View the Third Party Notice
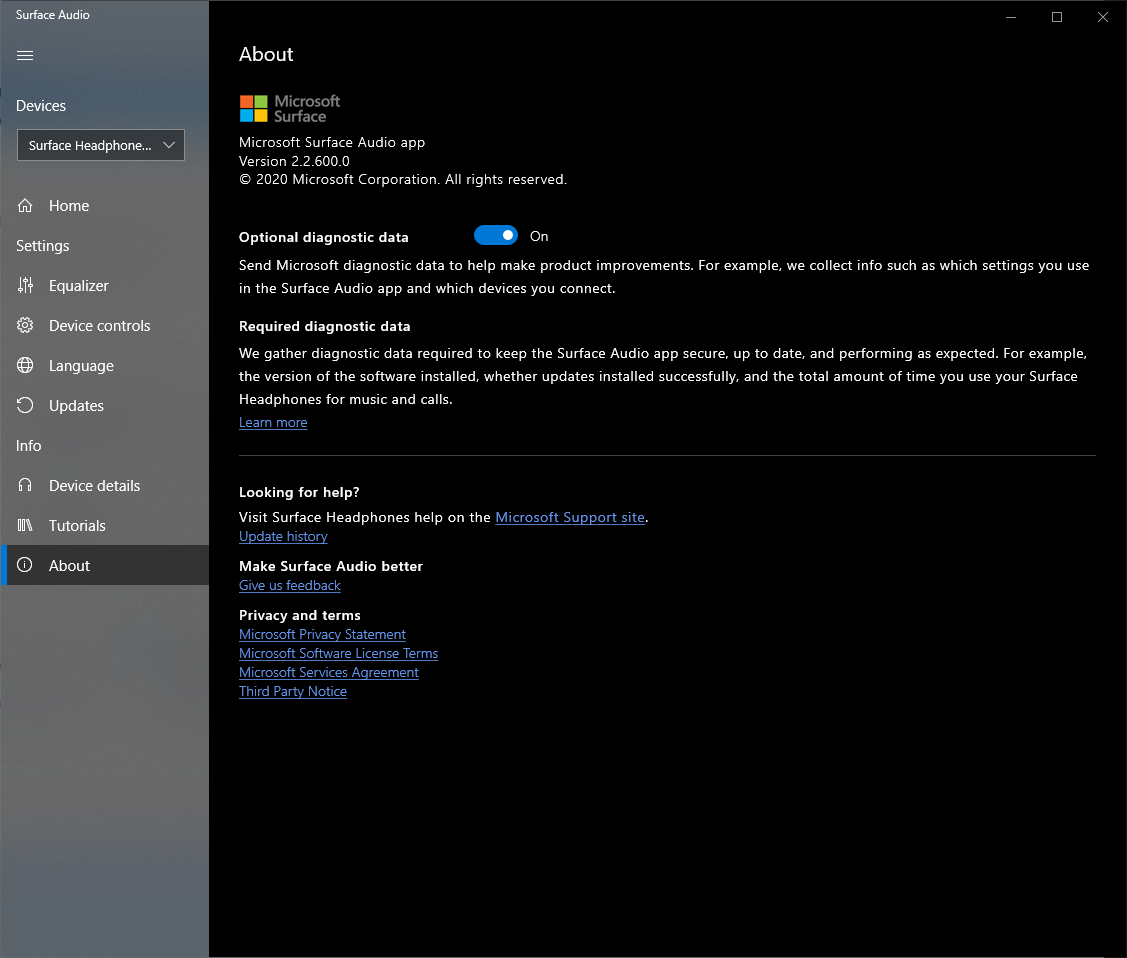The height and width of the screenshot is (958, 1127). [293, 692]
